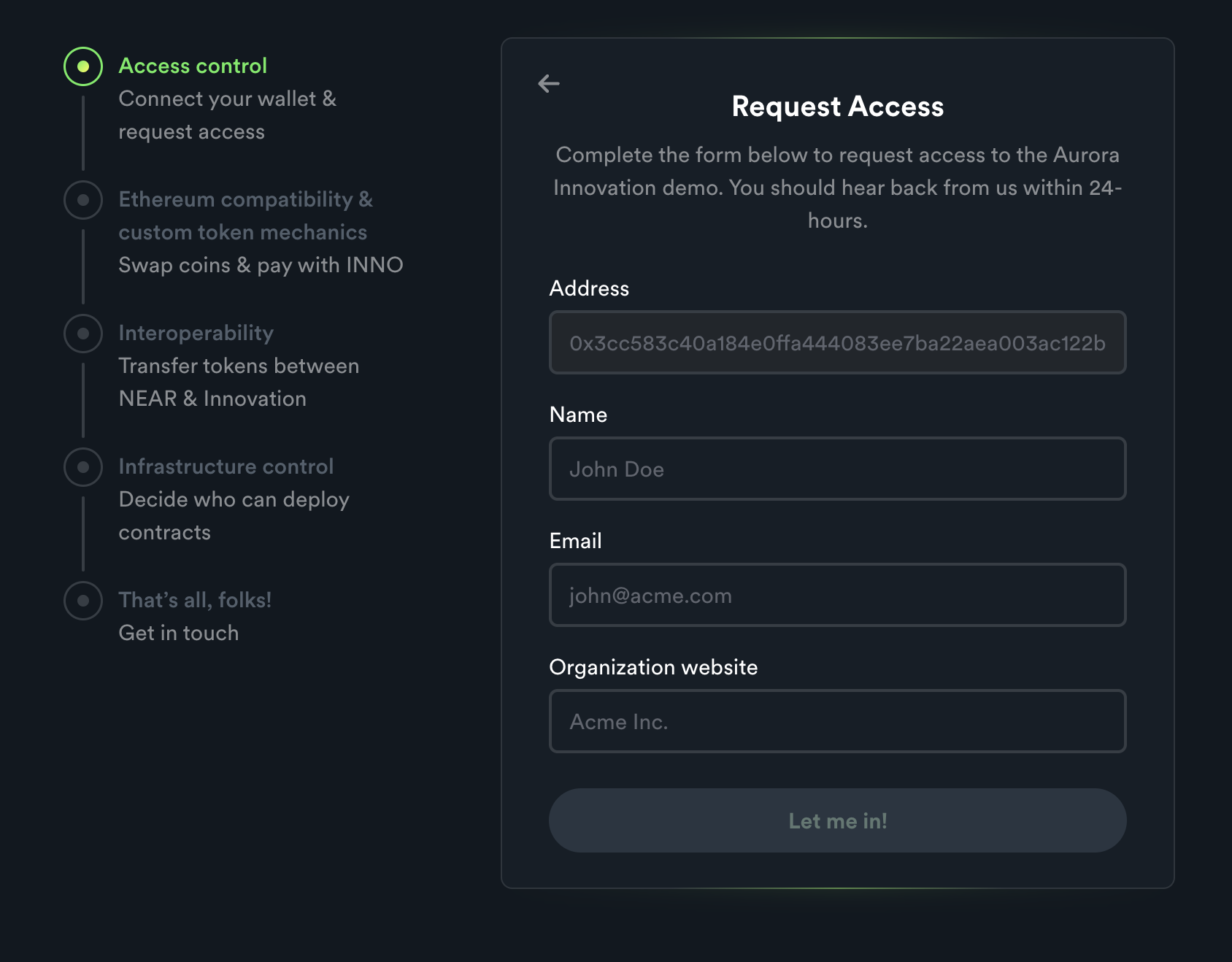
Task: Click the Address label
Action: coord(589,288)
